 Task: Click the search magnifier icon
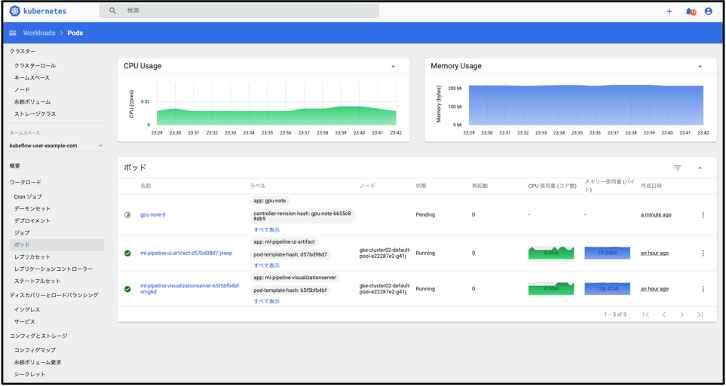113,11
